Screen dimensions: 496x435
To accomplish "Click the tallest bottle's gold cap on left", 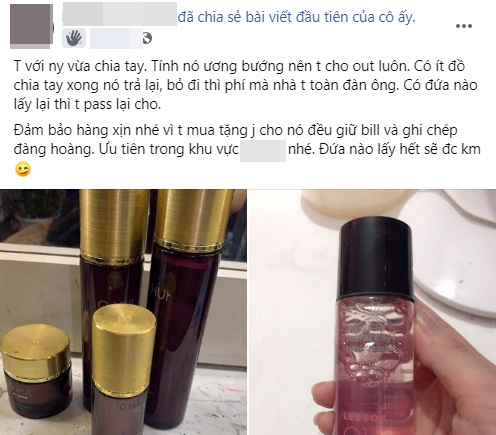I will 114,223.
